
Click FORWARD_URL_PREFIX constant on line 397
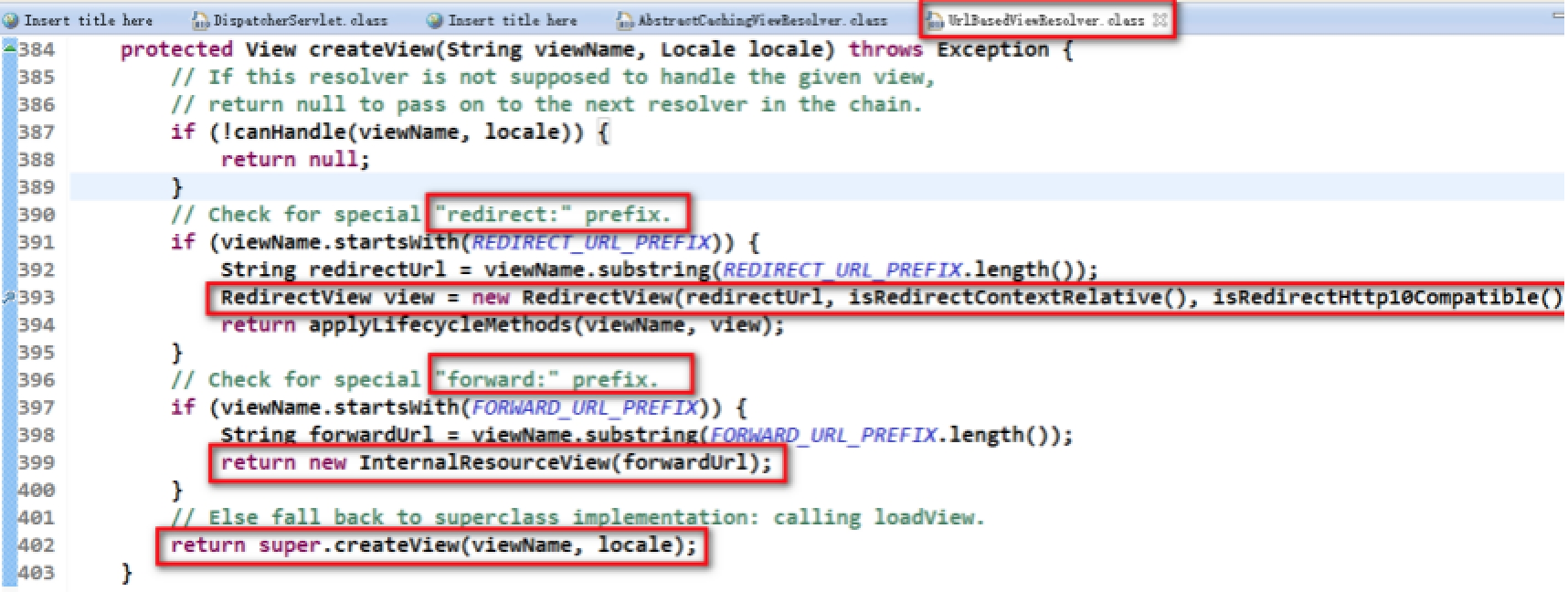pyautogui.click(x=585, y=407)
